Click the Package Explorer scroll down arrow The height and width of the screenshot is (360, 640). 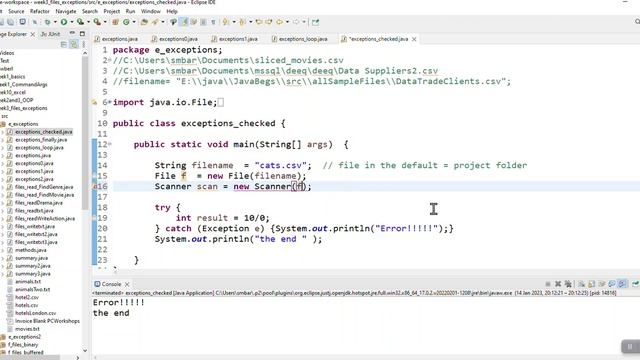tap(85, 350)
